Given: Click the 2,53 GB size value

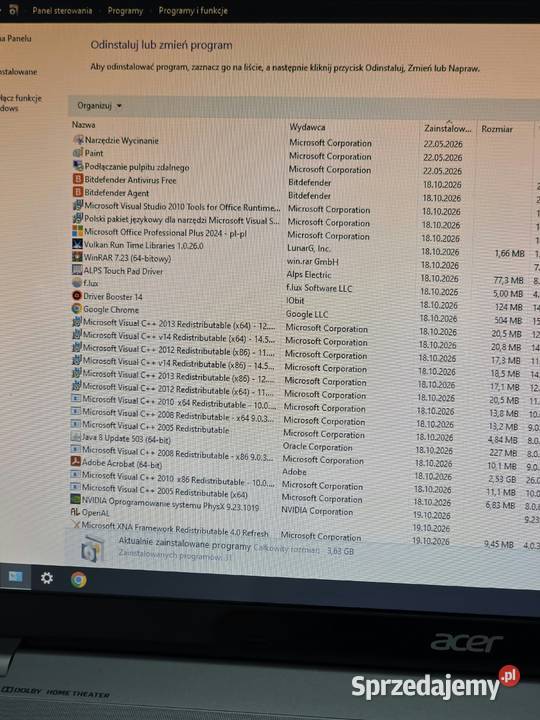Looking at the screenshot, I should pos(501,478).
